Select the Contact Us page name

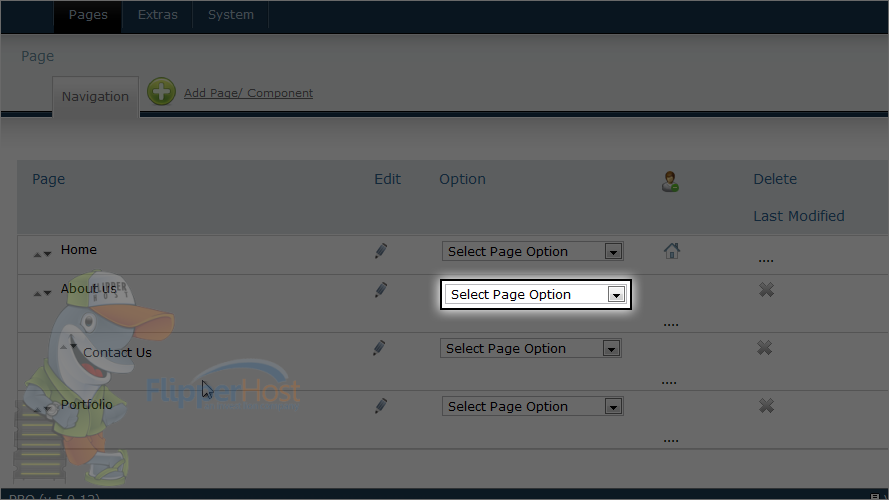point(117,353)
